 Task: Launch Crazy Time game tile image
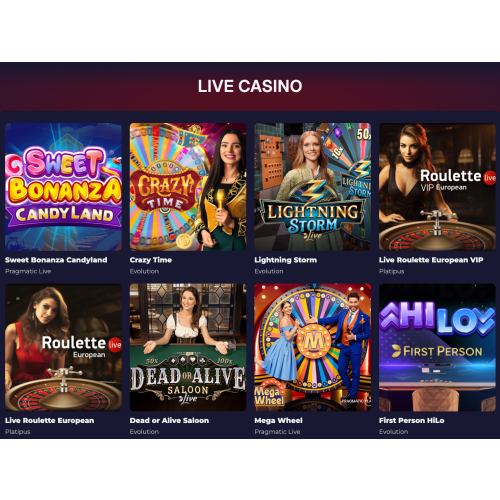188,187
